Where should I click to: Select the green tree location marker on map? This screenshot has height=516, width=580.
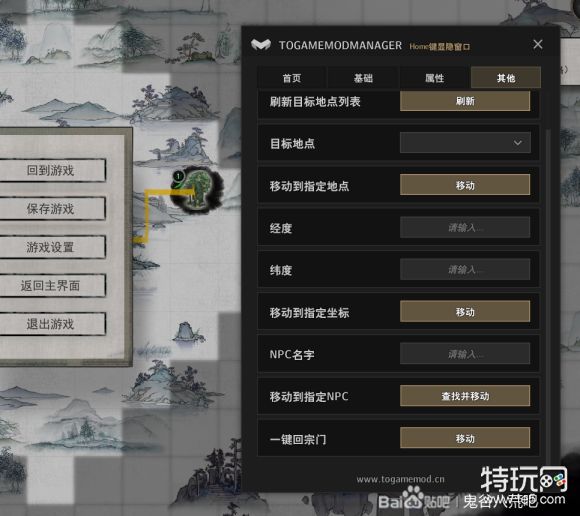[197, 189]
